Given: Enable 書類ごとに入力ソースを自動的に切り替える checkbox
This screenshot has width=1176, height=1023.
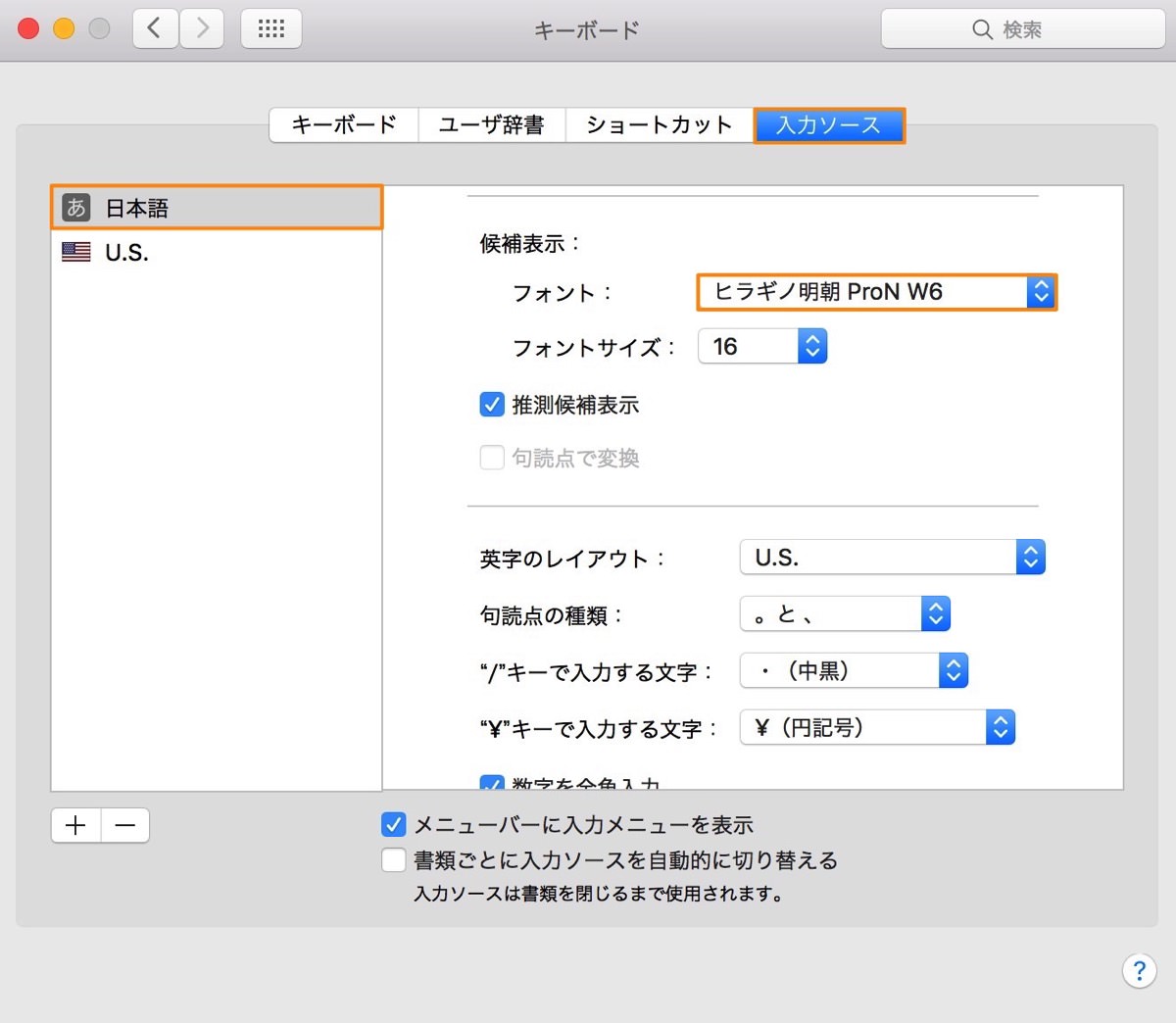Looking at the screenshot, I should (x=393, y=859).
